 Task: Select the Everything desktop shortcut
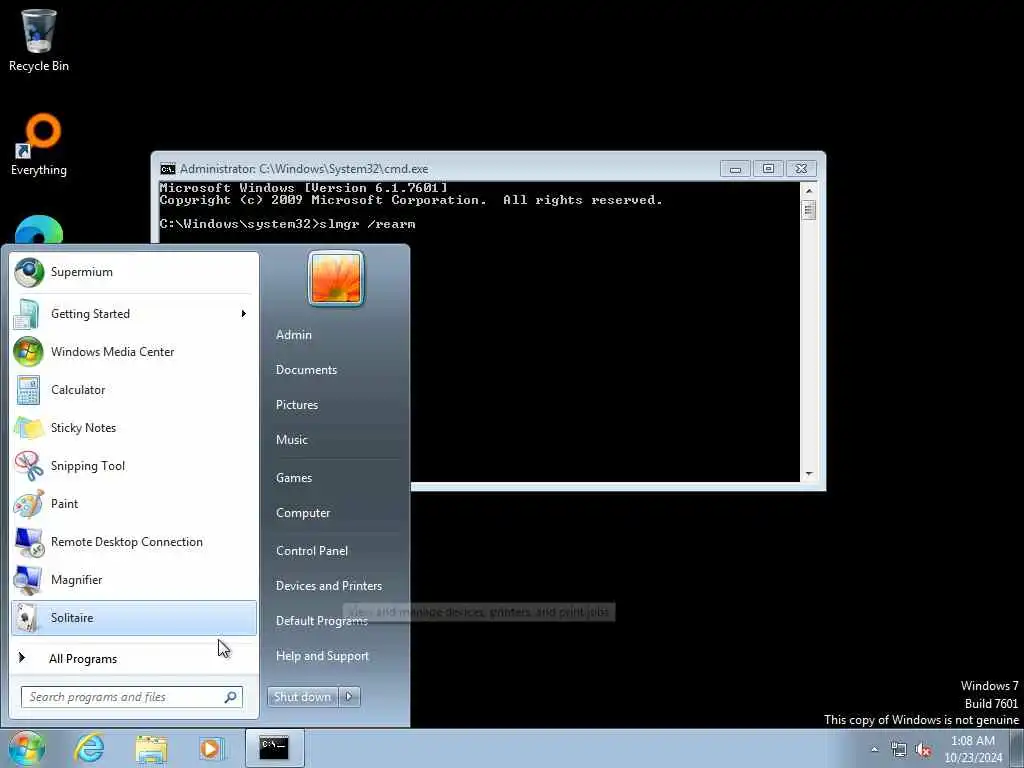point(39,145)
